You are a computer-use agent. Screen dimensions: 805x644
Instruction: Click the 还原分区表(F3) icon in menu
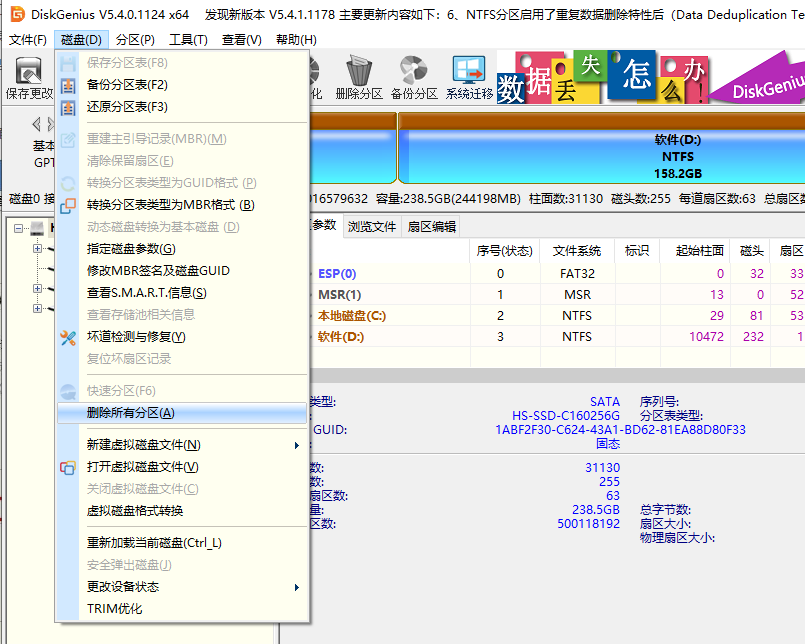pos(67,107)
